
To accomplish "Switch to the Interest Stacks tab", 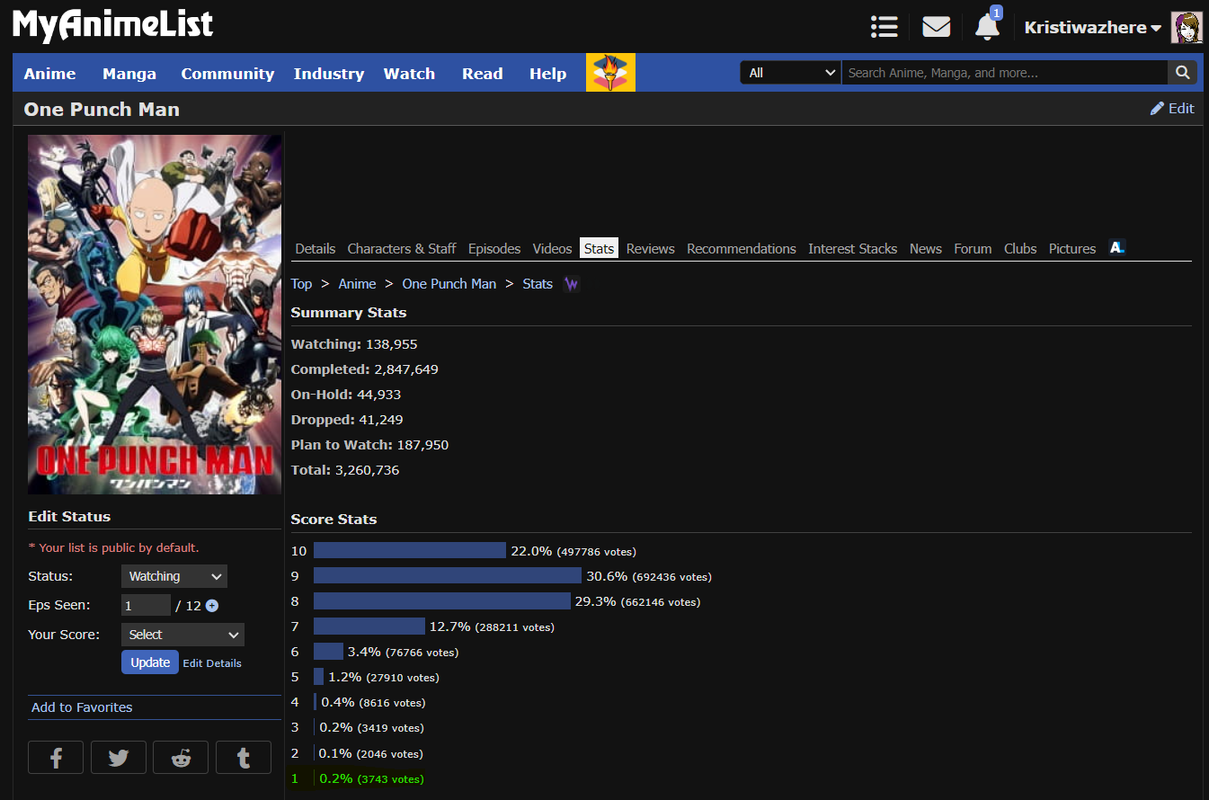I will 853,248.
